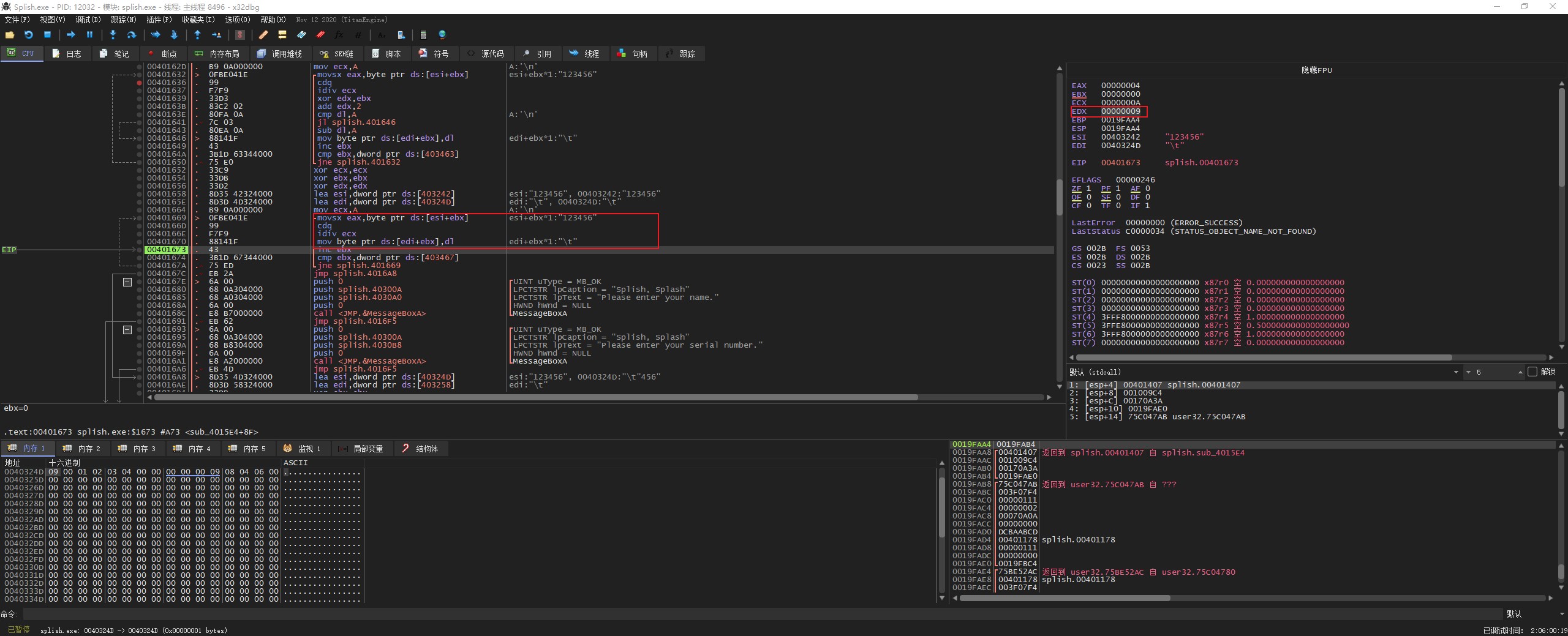Image resolution: width=1568 pixels, height=636 pixels.
Task: Open the calculator toolbar icon
Action: tap(423, 35)
